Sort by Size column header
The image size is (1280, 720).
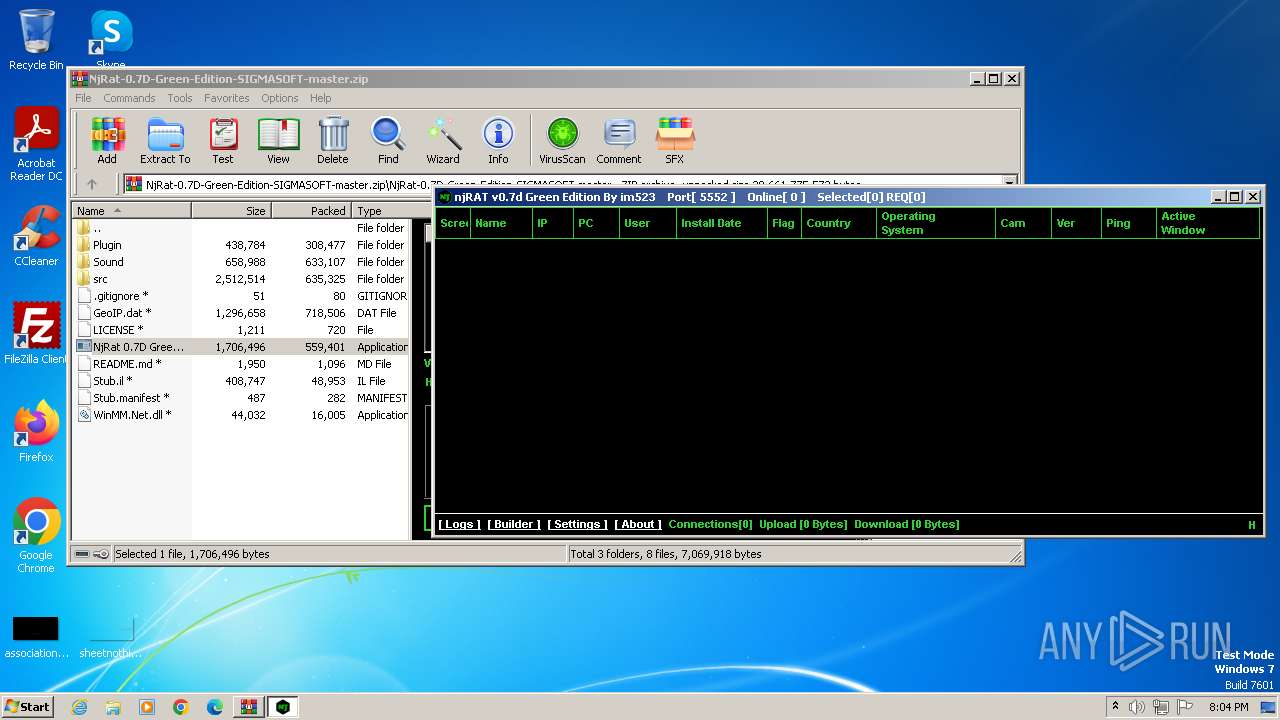coord(231,211)
